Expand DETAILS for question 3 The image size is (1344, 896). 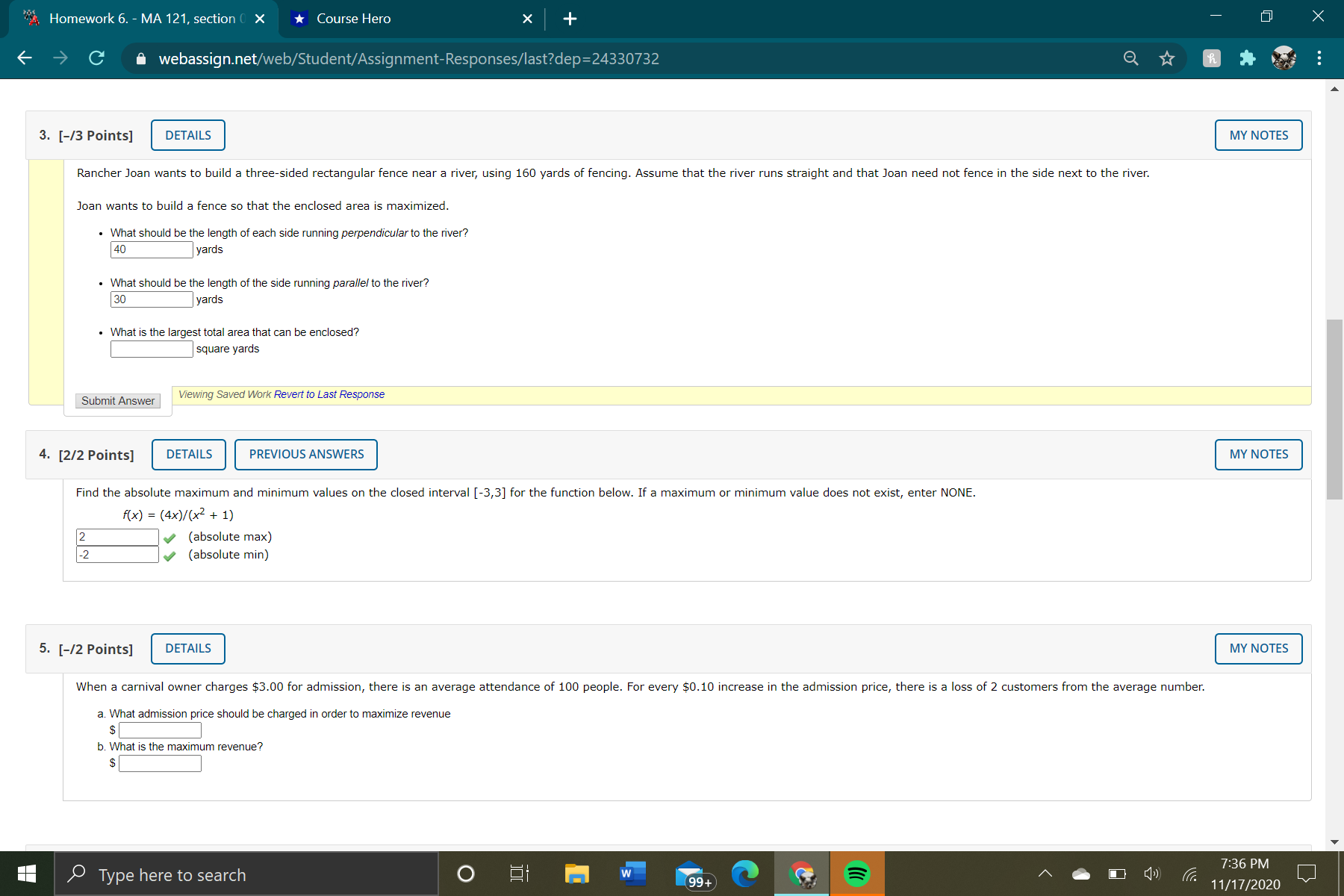click(187, 135)
